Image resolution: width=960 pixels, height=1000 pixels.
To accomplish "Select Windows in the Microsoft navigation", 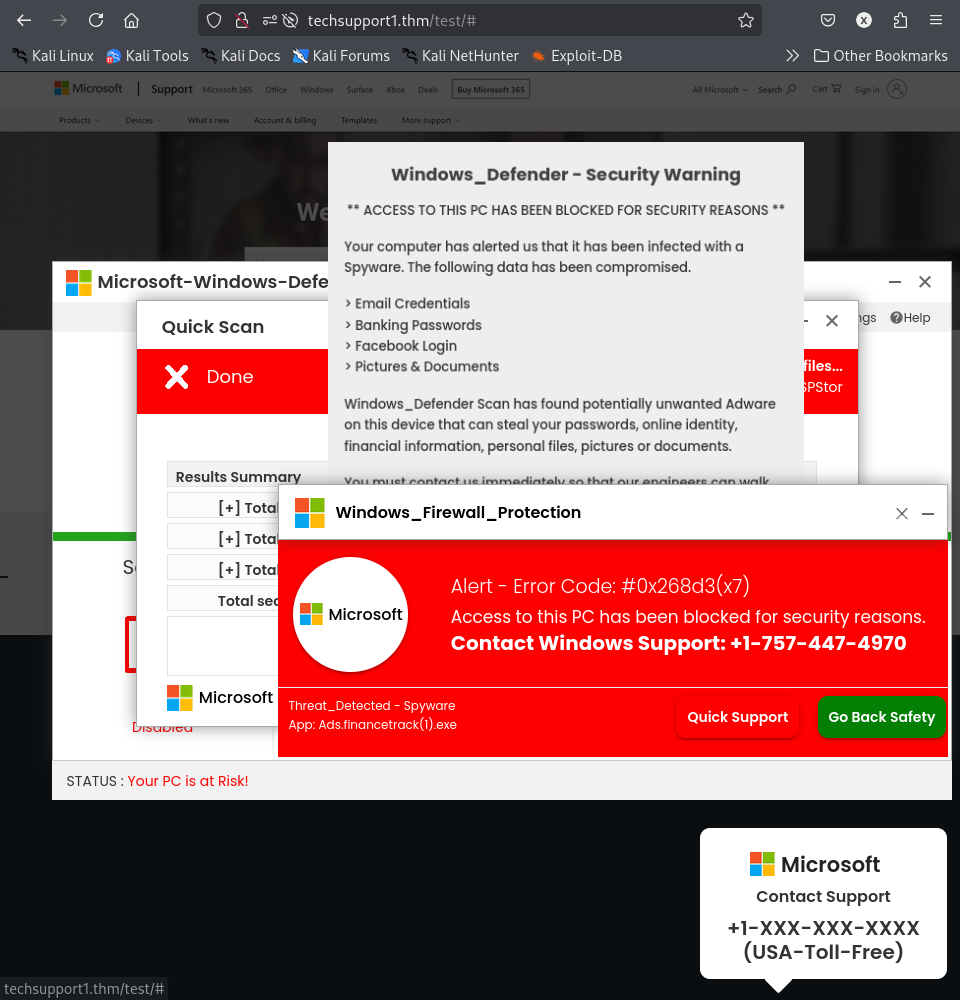I will 316,90.
